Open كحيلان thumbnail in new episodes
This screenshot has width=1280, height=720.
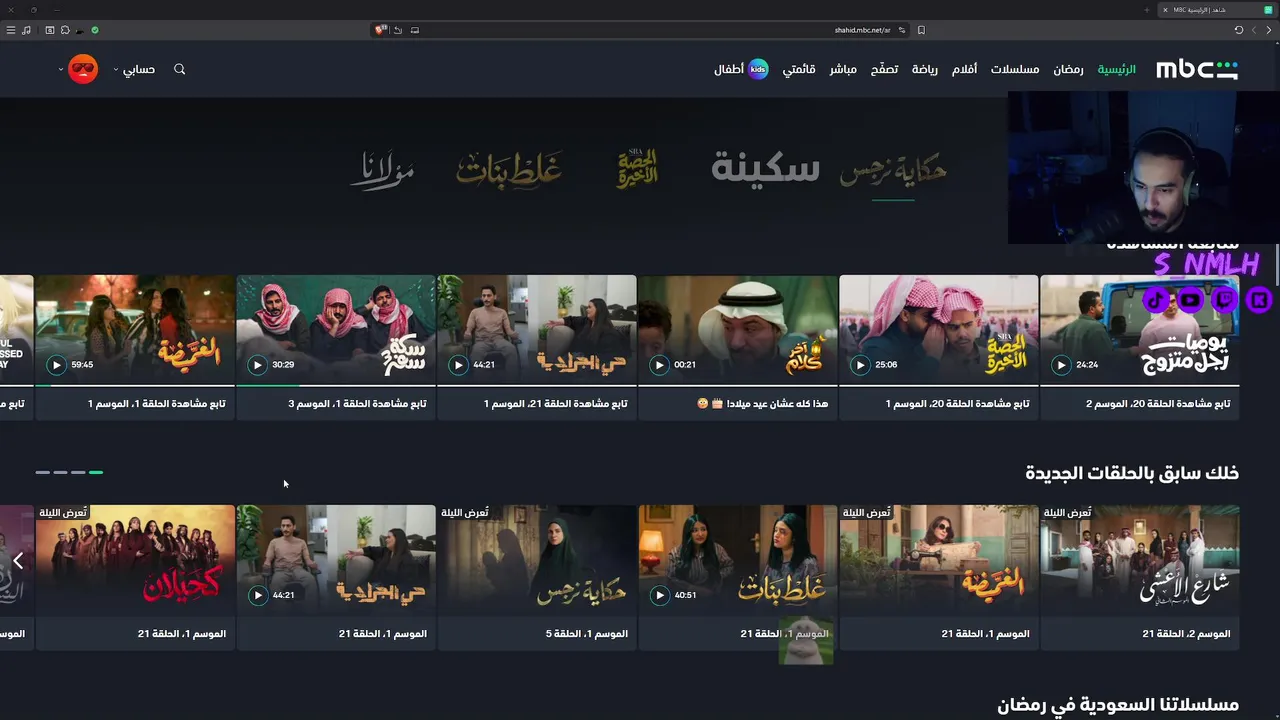coord(135,560)
